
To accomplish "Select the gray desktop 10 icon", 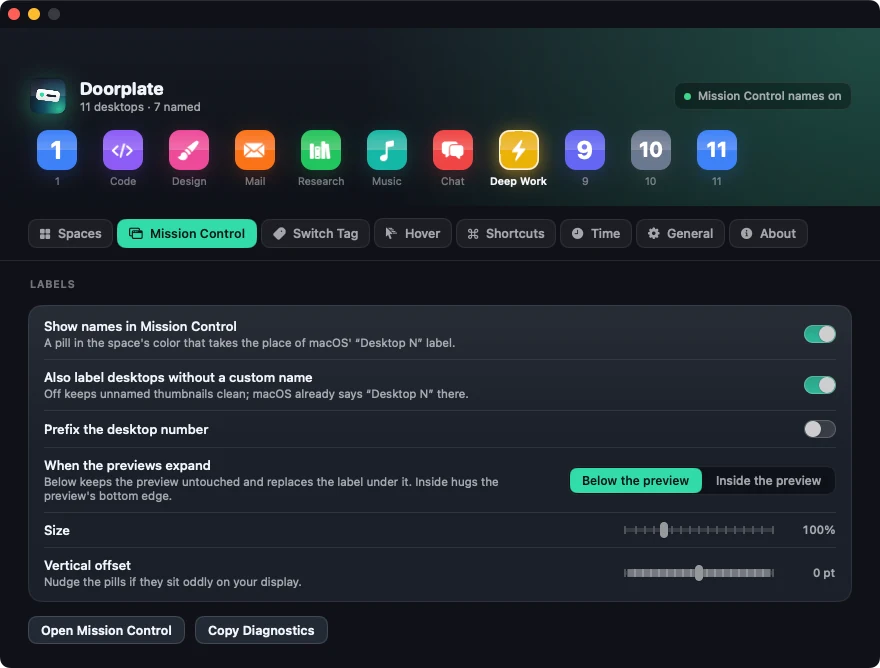I will coord(650,150).
